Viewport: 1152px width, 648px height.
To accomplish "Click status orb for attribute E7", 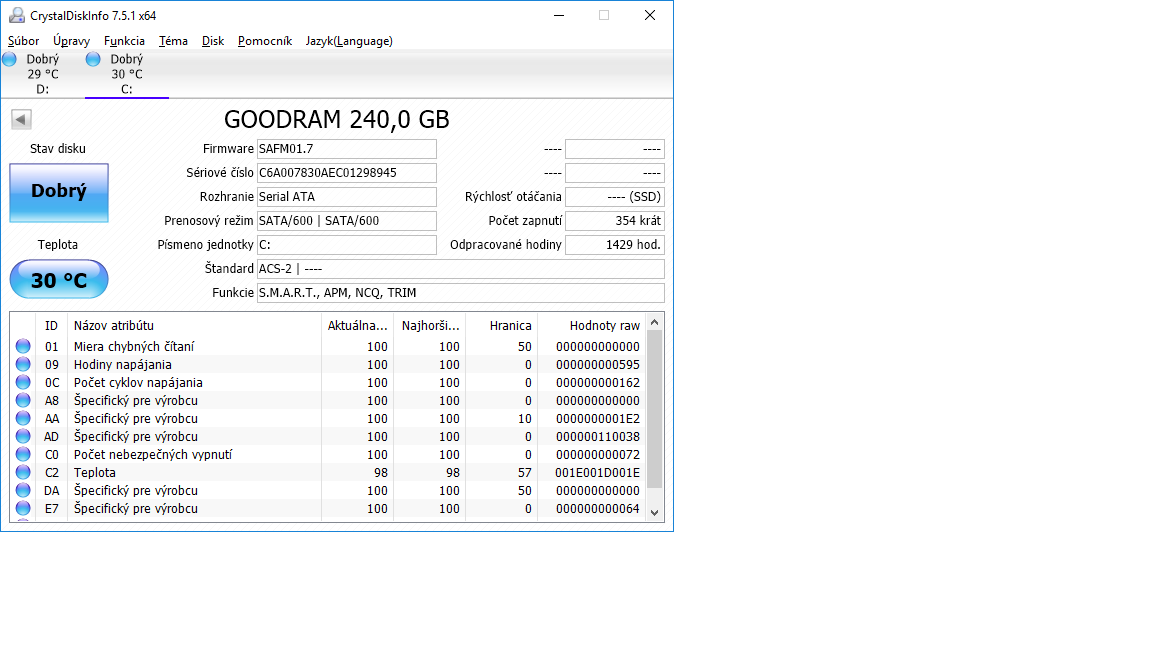I will (24, 508).
